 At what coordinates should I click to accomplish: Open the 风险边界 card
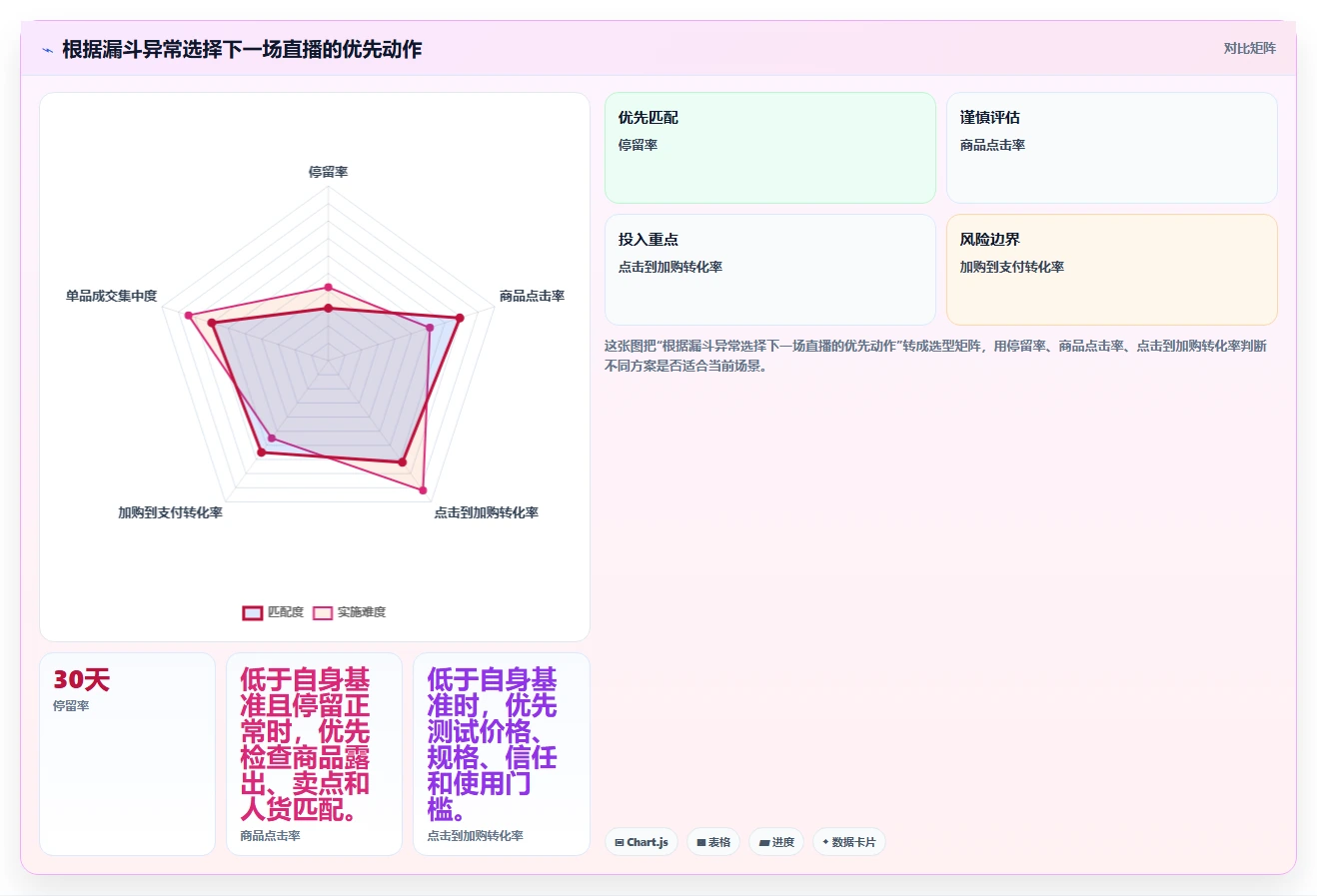[1111, 270]
